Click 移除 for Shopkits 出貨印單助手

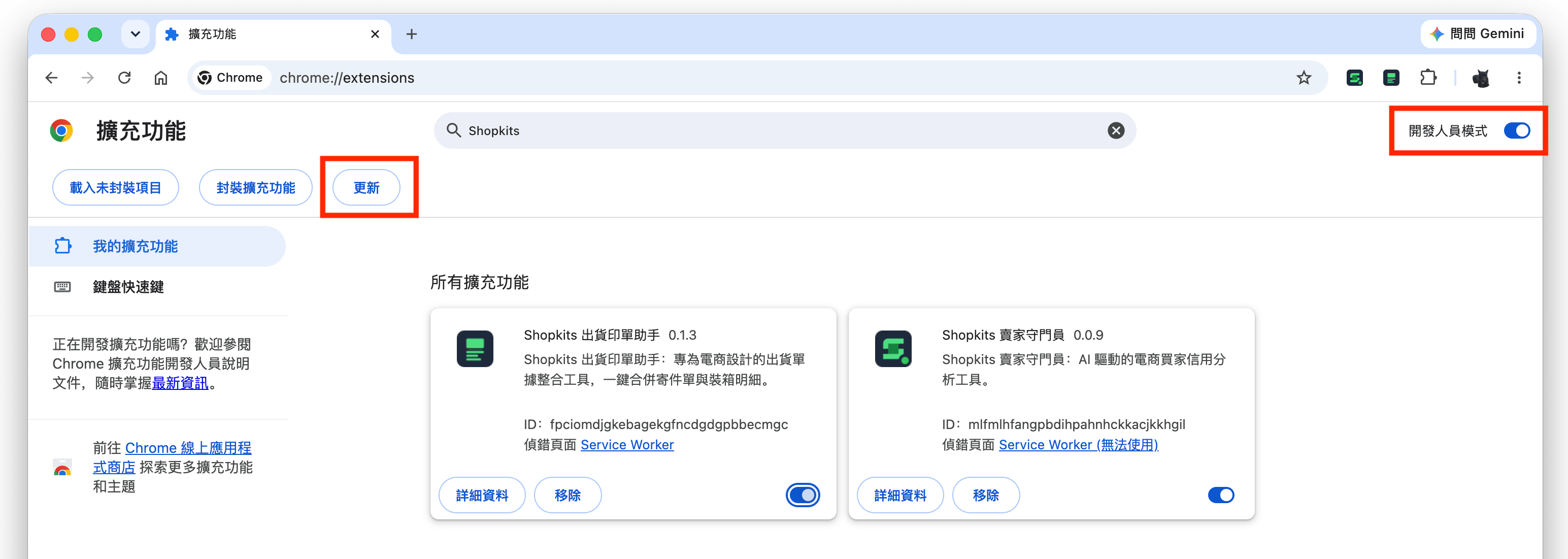click(x=568, y=495)
